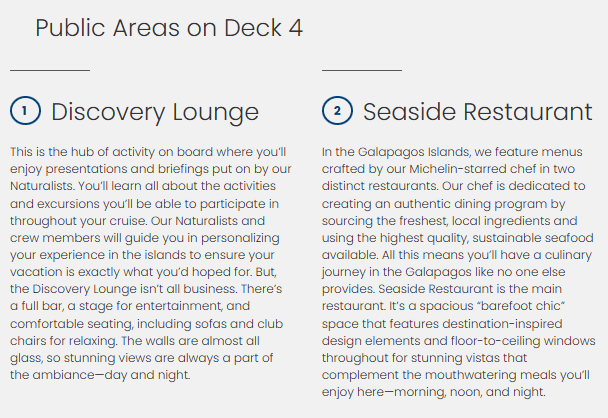This screenshot has width=608, height=418.
Task: Click the divider line above Discovery Lounge
Action: pos(50,70)
